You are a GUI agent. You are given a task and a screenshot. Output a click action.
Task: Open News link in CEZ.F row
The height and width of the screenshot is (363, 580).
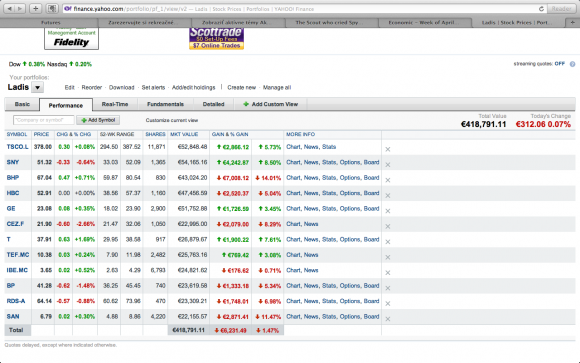(x=311, y=224)
